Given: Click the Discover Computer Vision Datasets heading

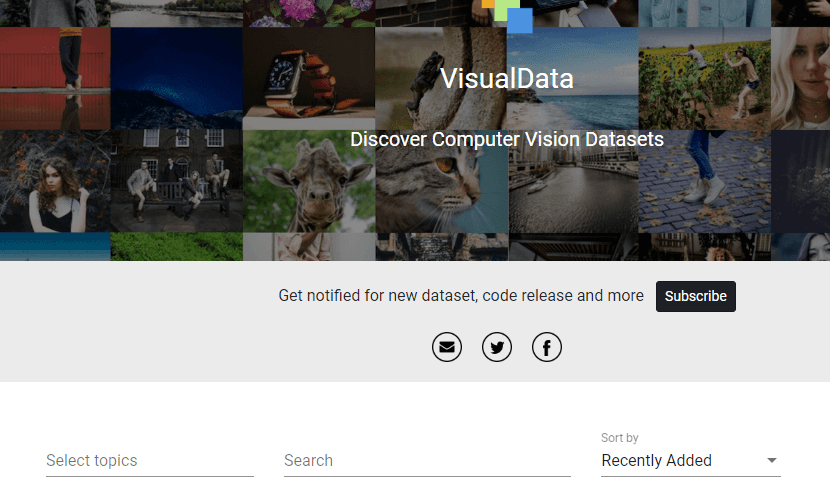Looking at the screenshot, I should click(x=507, y=140).
